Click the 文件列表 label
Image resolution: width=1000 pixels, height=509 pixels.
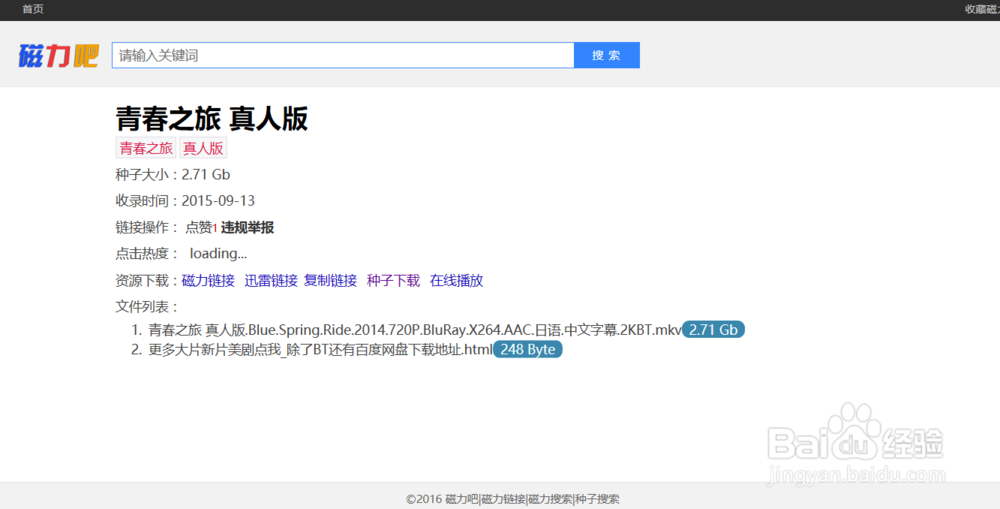click(x=147, y=307)
